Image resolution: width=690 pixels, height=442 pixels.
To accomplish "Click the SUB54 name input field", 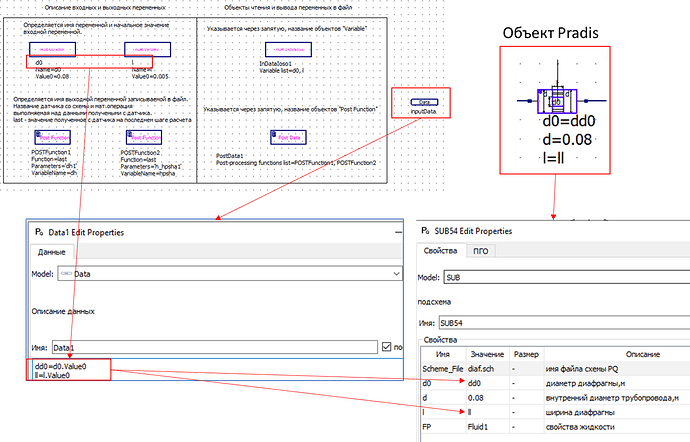I will tap(565, 323).
